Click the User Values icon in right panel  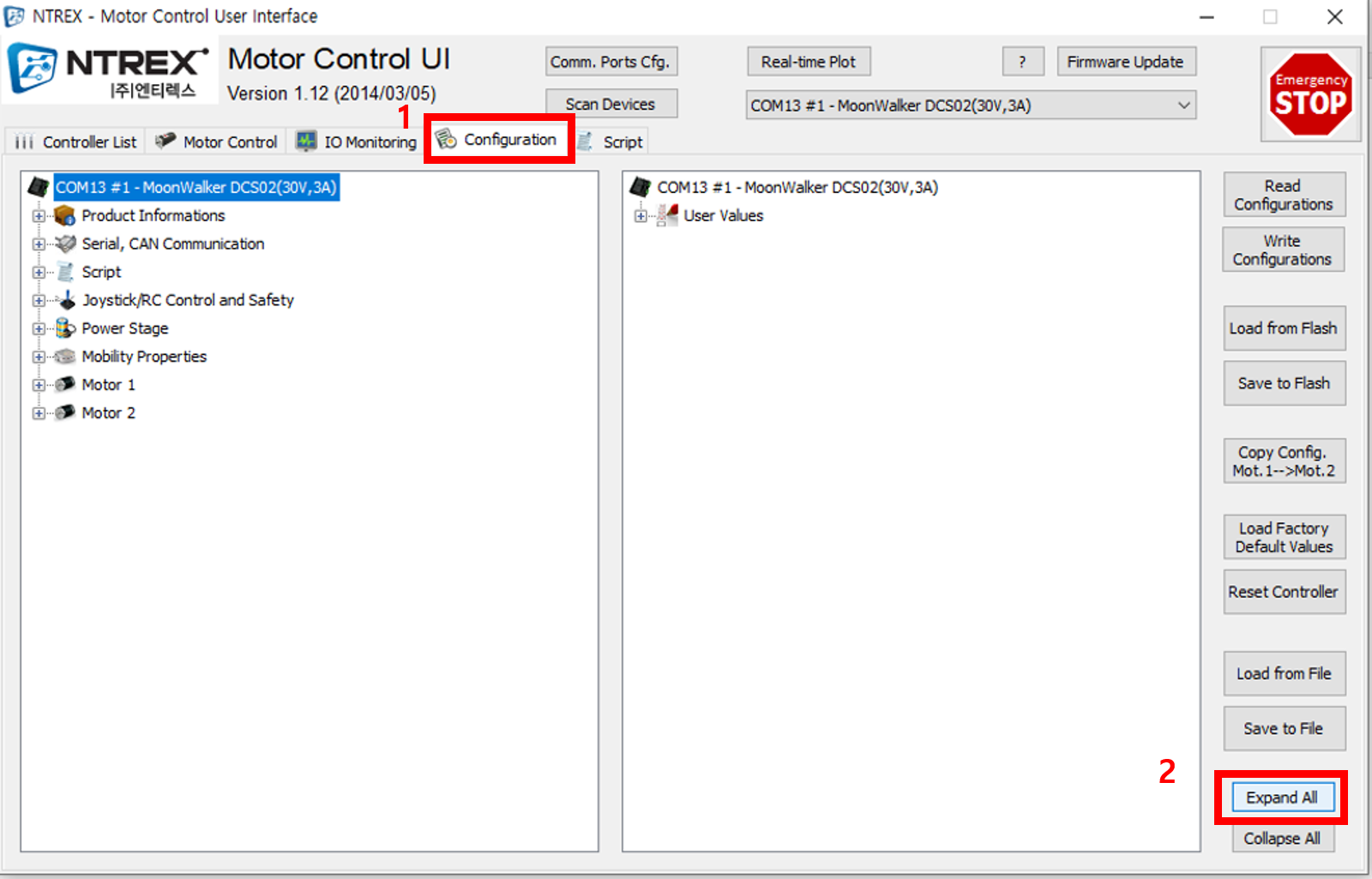point(667,216)
